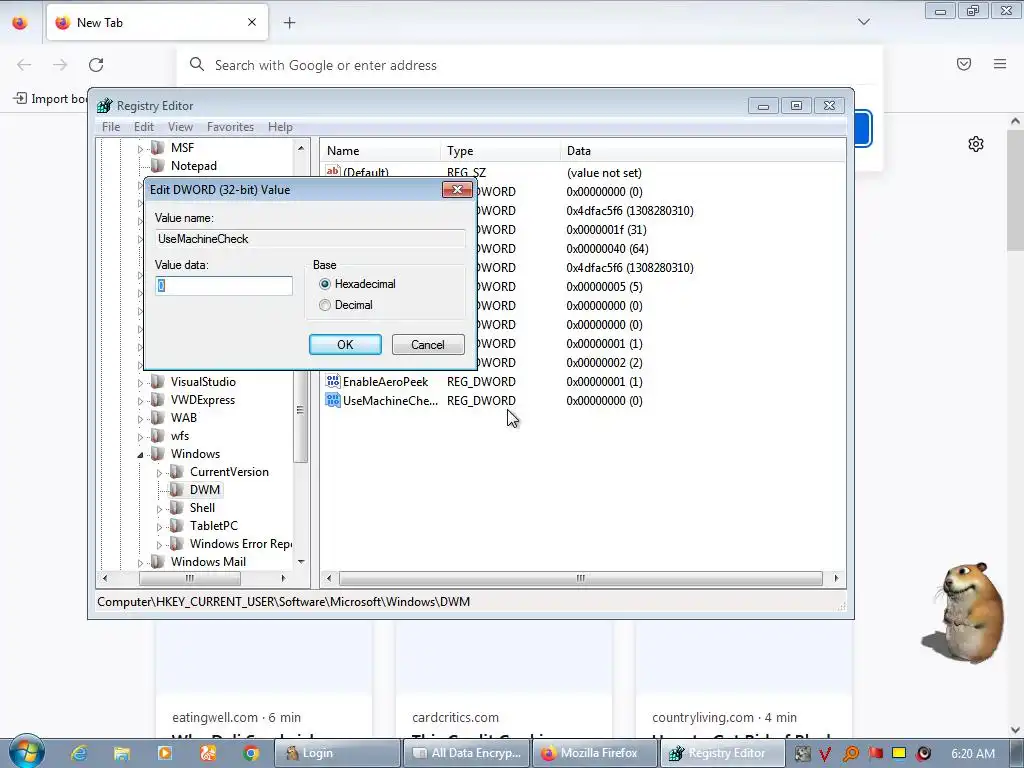Open a new Firefox tab with plus
The image size is (1024, 768).
click(x=289, y=23)
